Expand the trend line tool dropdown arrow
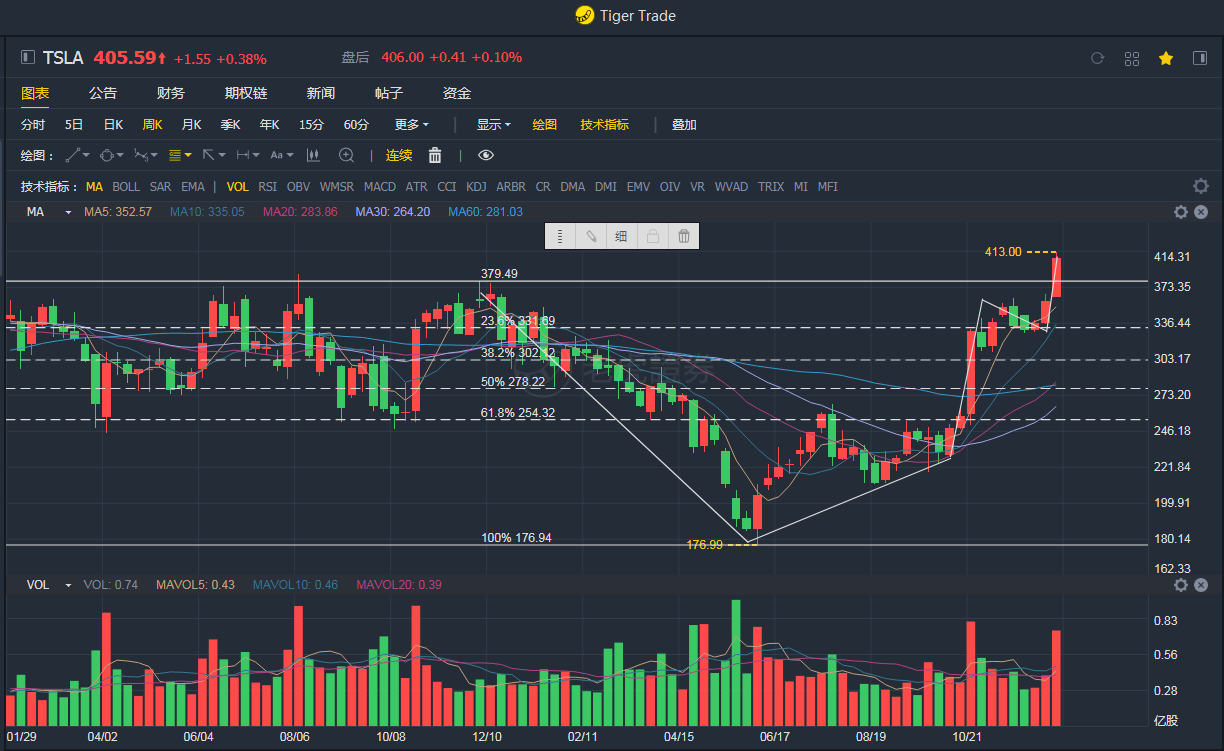This screenshot has width=1224, height=751. [87, 155]
